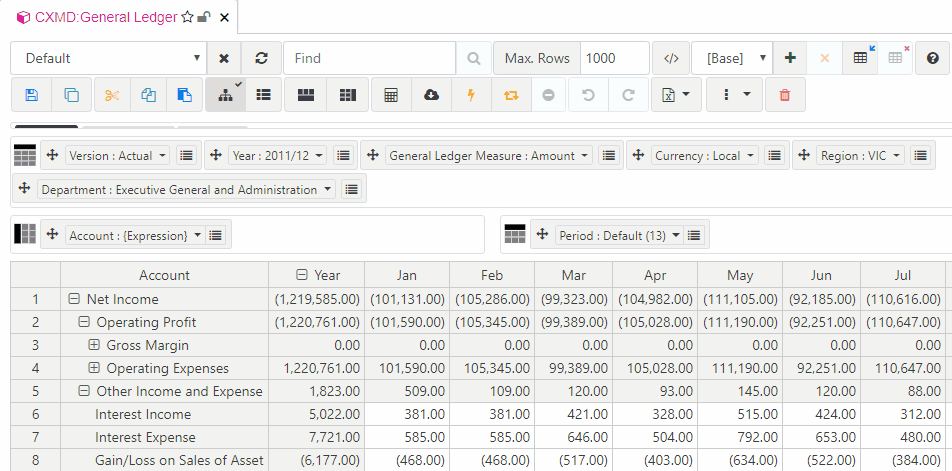Toggle the list view button
This screenshot has width=952, height=471.
[264, 95]
